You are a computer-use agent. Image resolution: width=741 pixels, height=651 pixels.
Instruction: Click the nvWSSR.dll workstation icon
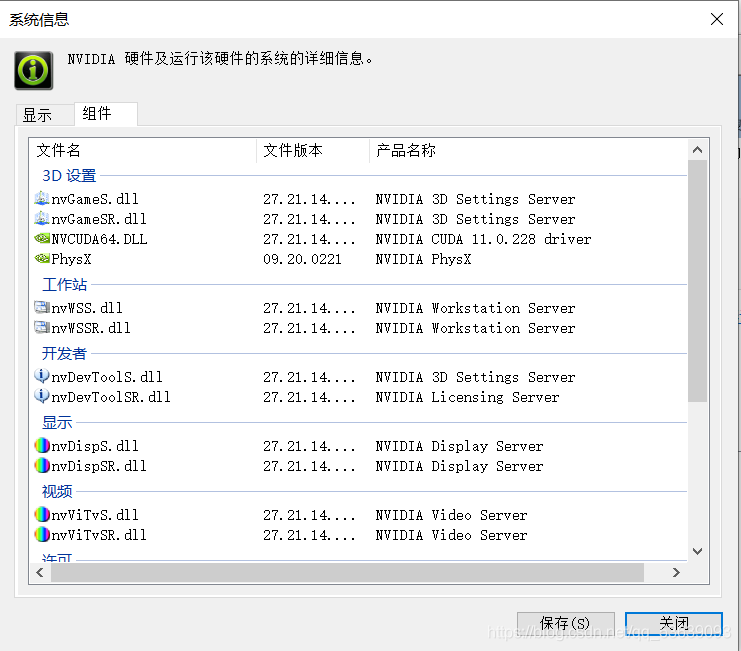(42, 327)
